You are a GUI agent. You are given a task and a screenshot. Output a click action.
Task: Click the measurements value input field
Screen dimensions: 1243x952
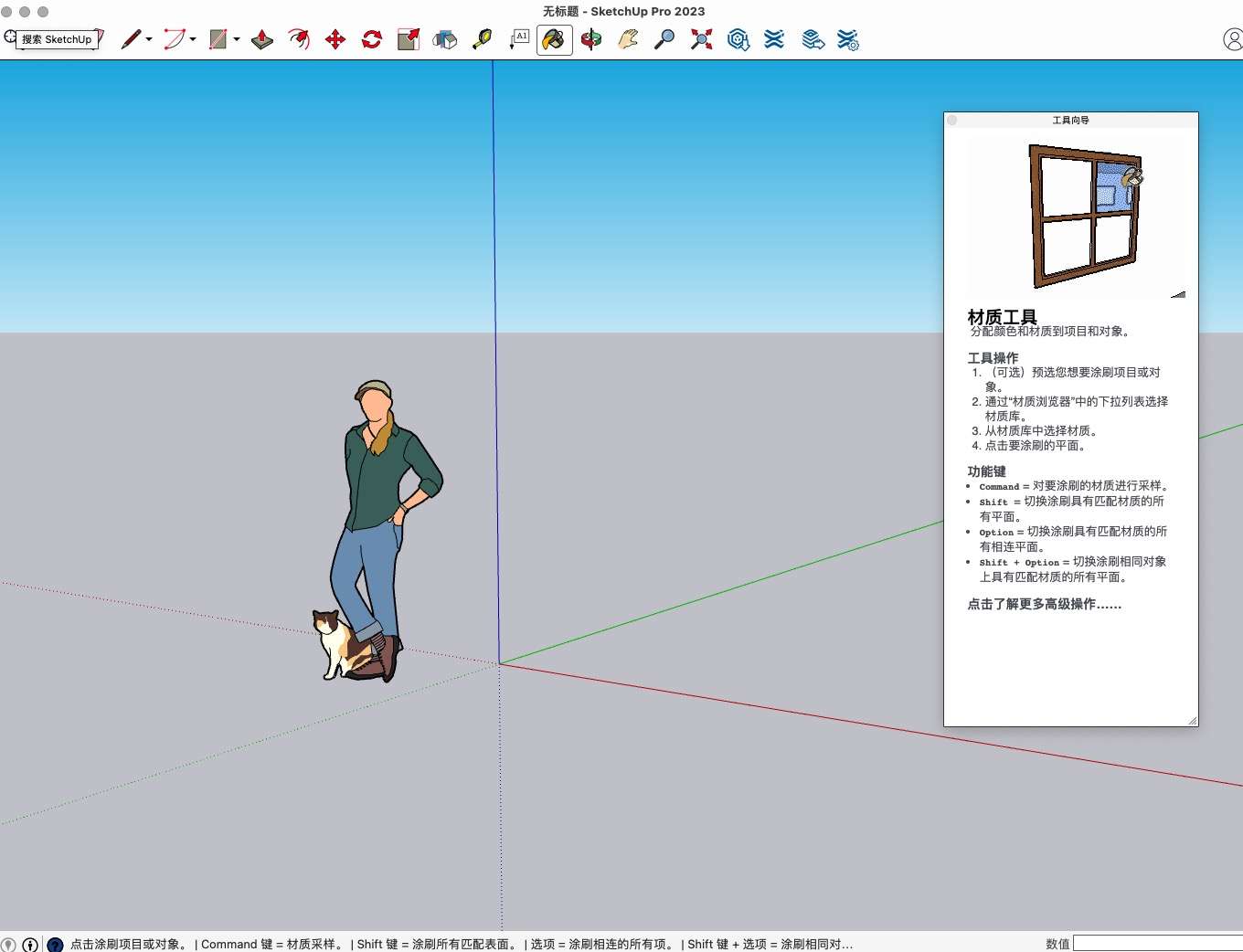point(1158,944)
